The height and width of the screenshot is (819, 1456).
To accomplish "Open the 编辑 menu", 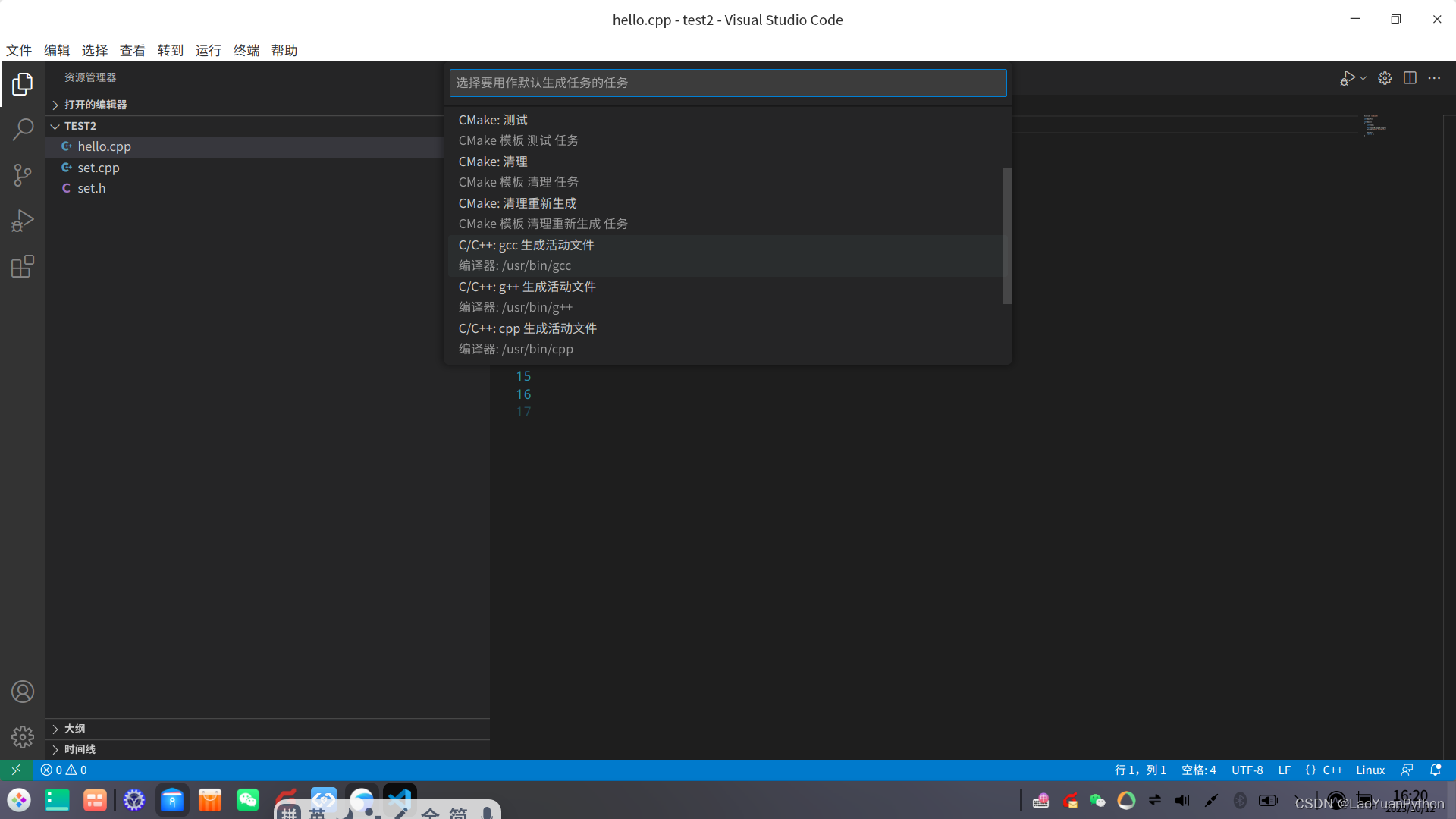I will (57, 50).
